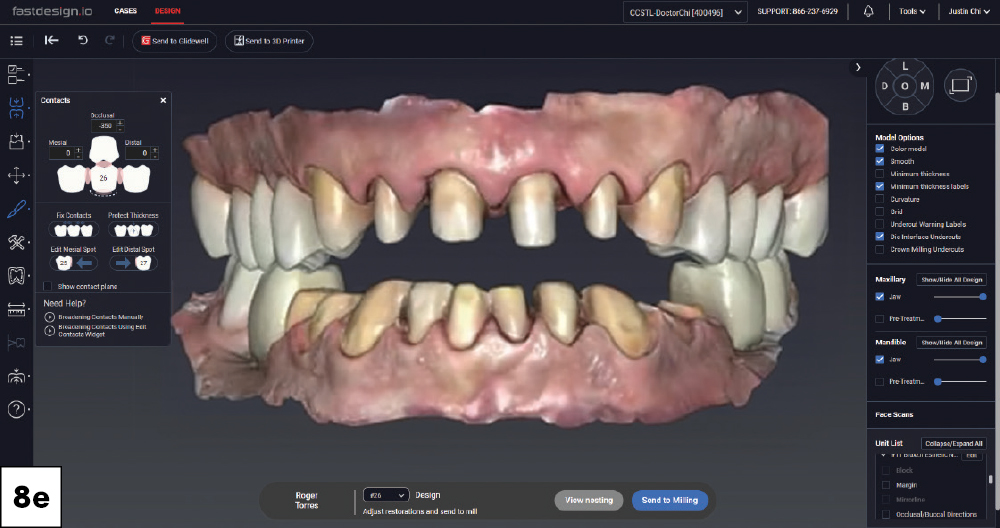Click View nesting button

(589, 500)
